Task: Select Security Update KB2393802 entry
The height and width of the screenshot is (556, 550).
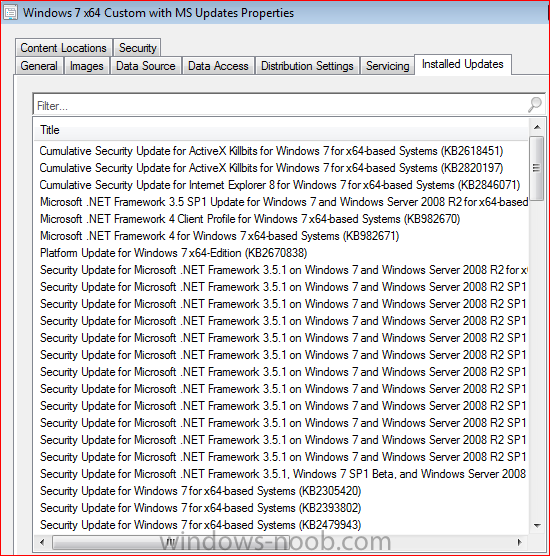Action: [x=200, y=508]
